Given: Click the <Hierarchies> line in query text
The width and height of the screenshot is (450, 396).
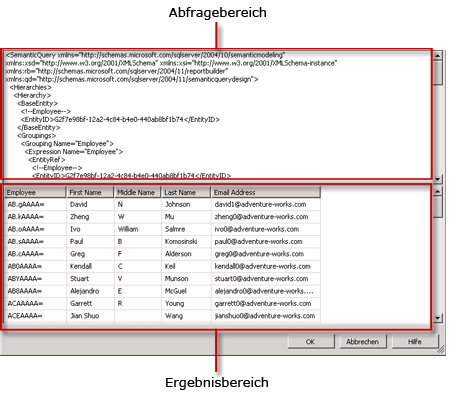Looking at the screenshot, I should click(x=31, y=87).
